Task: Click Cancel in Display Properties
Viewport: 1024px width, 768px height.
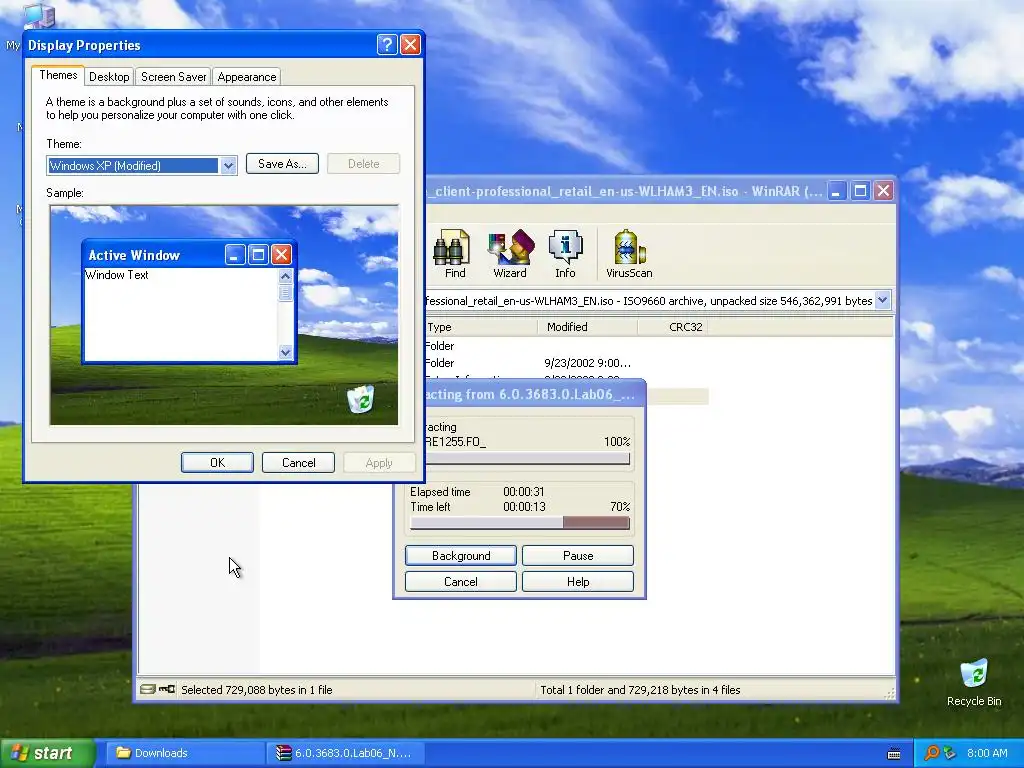Action: coord(298,462)
